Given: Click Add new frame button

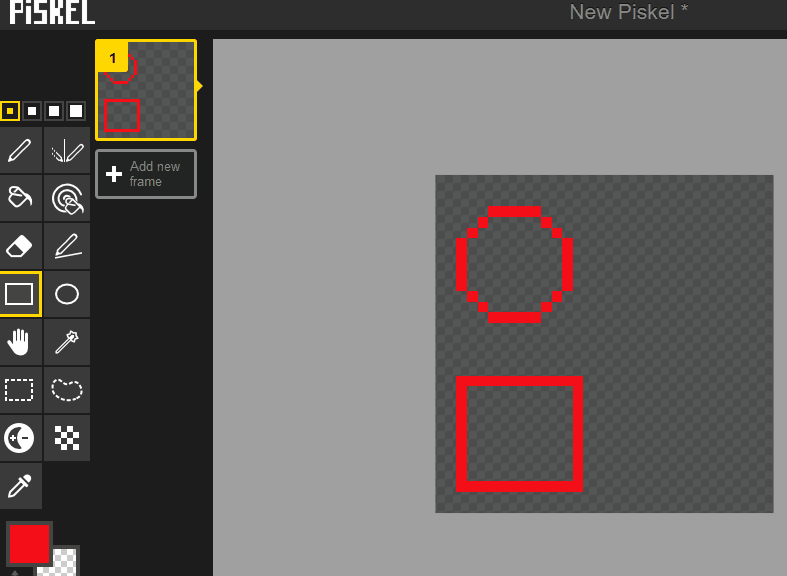Looking at the screenshot, I should pos(146,174).
